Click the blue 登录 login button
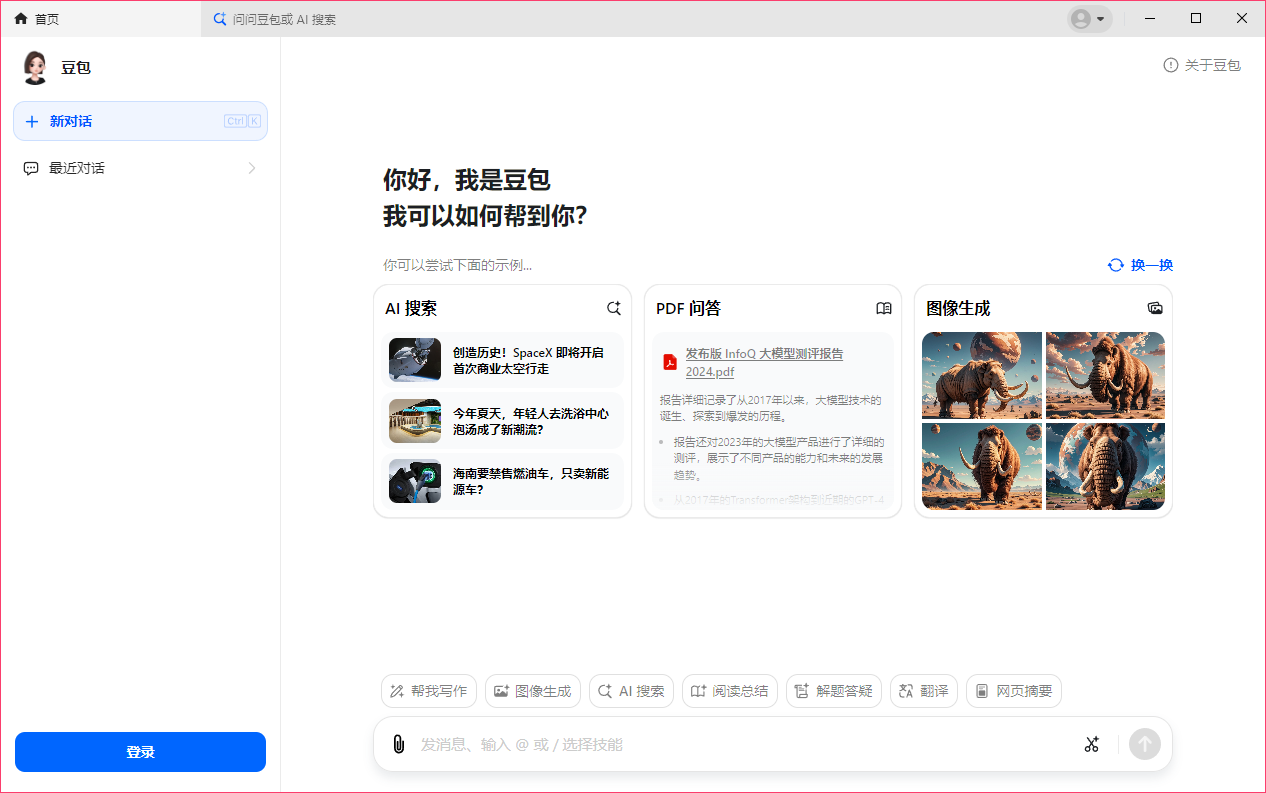The width and height of the screenshot is (1266, 793). pos(140,751)
